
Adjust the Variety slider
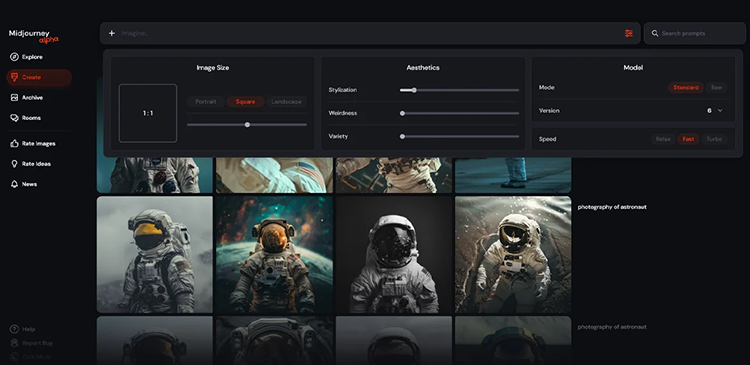pyautogui.click(x=459, y=136)
